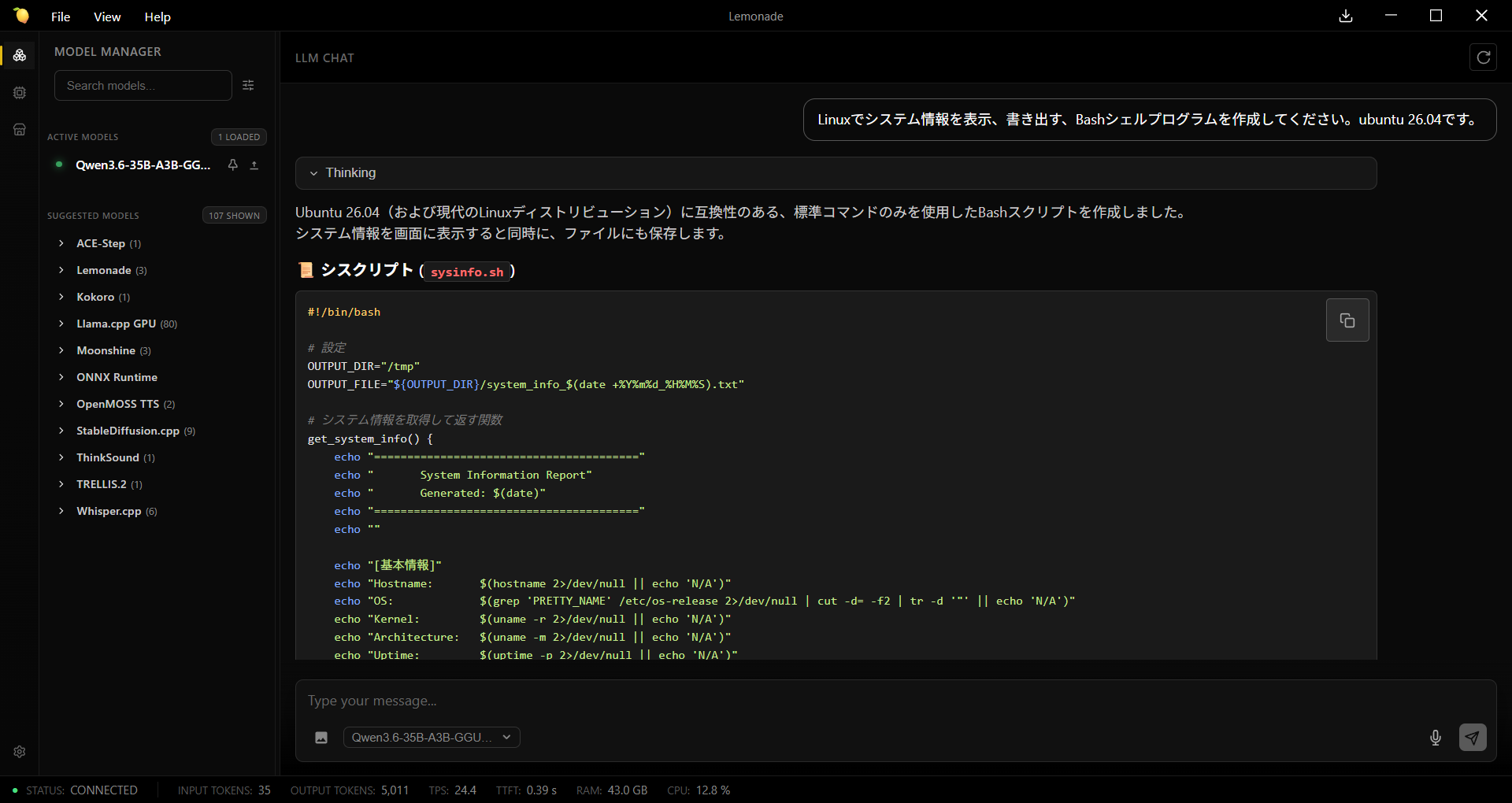Click the user prompt message bubble
This screenshot has height=803, width=1512.
click(x=1150, y=120)
